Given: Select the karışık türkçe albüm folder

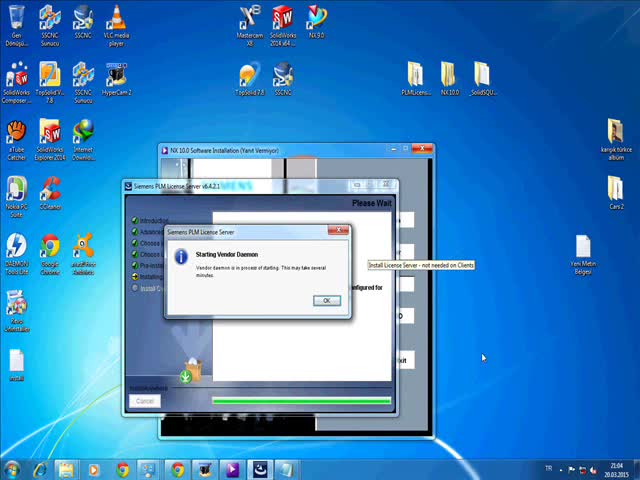Looking at the screenshot, I should tap(616, 140).
